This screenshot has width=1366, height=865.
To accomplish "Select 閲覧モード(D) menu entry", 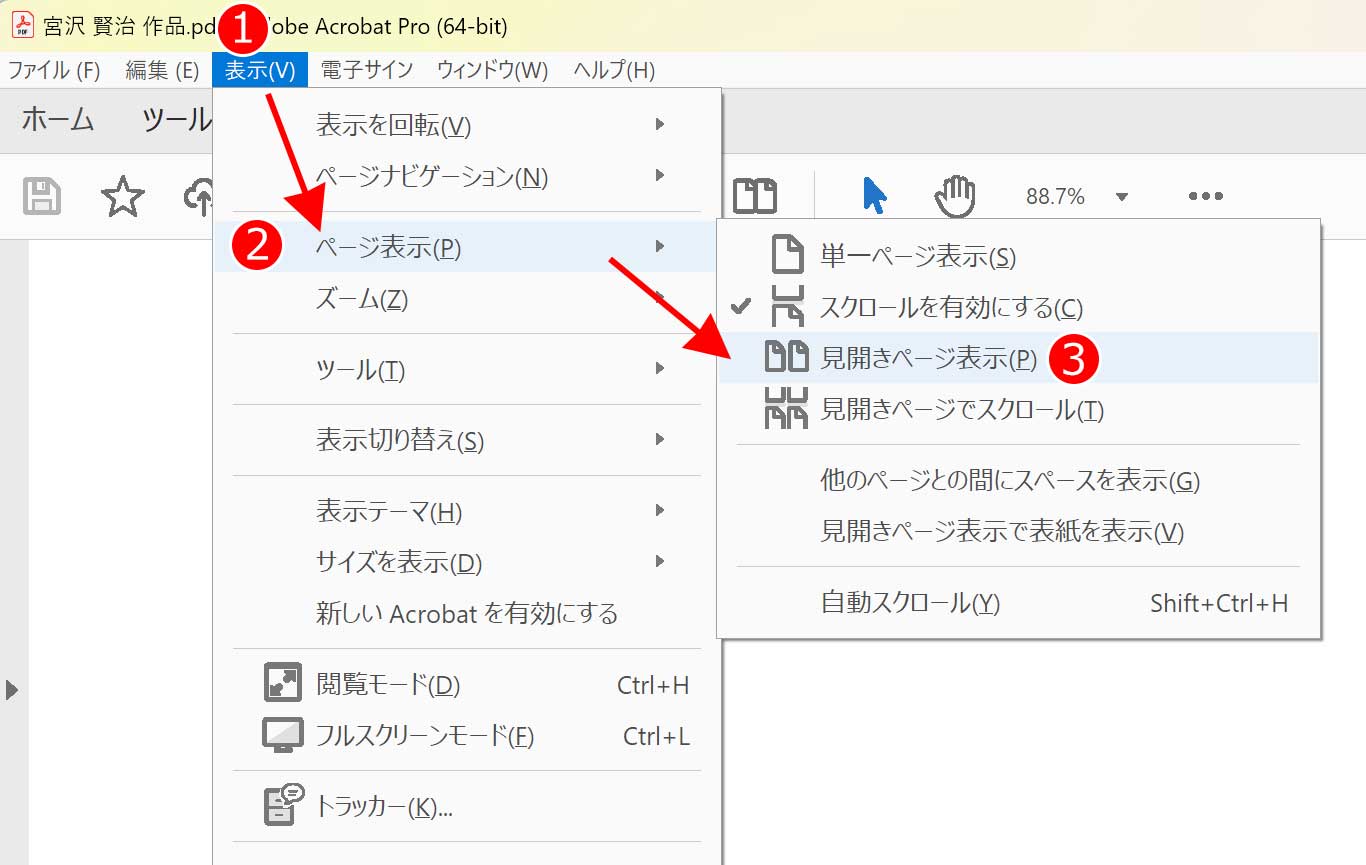I will click(x=467, y=684).
